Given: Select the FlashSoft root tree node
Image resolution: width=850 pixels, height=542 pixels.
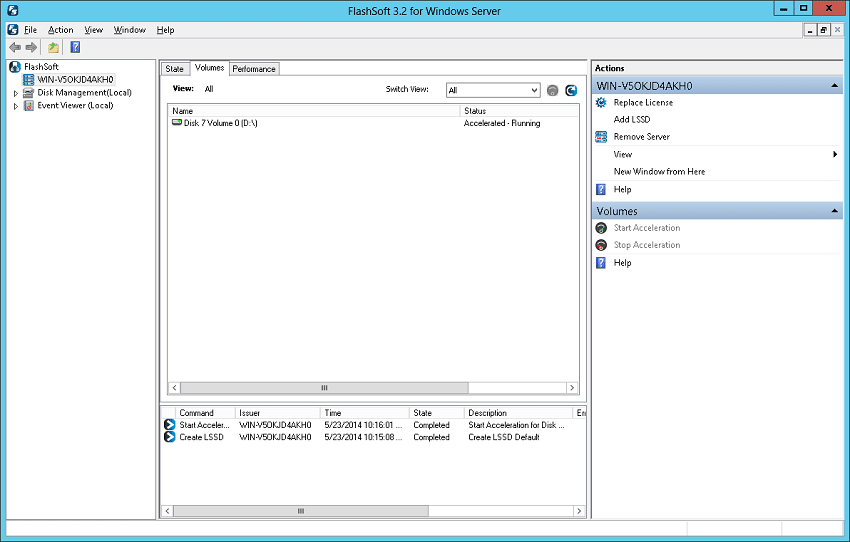Looking at the screenshot, I should (x=41, y=67).
